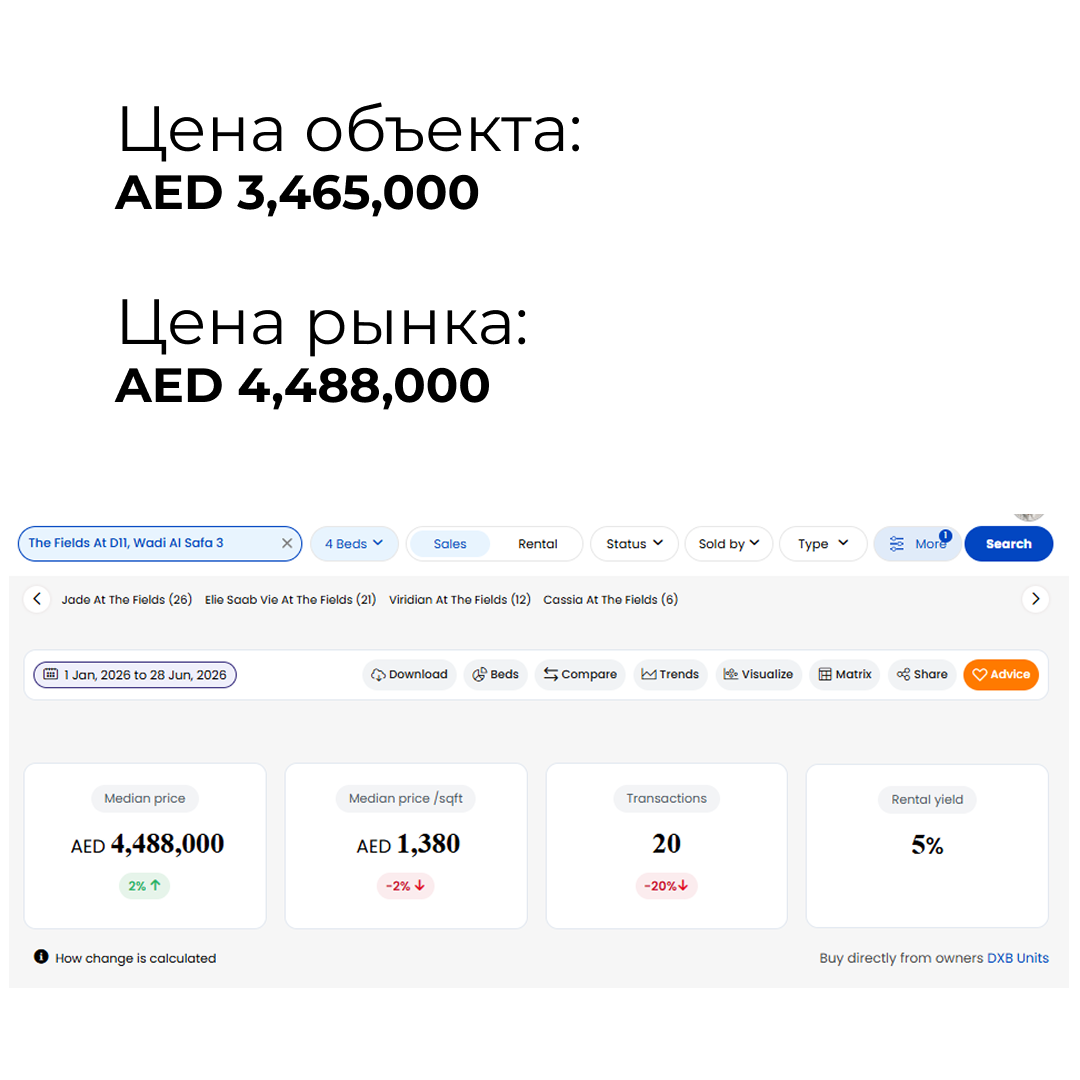View the Trends graph
The height and width of the screenshot is (1080, 1080).
tap(670, 674)
